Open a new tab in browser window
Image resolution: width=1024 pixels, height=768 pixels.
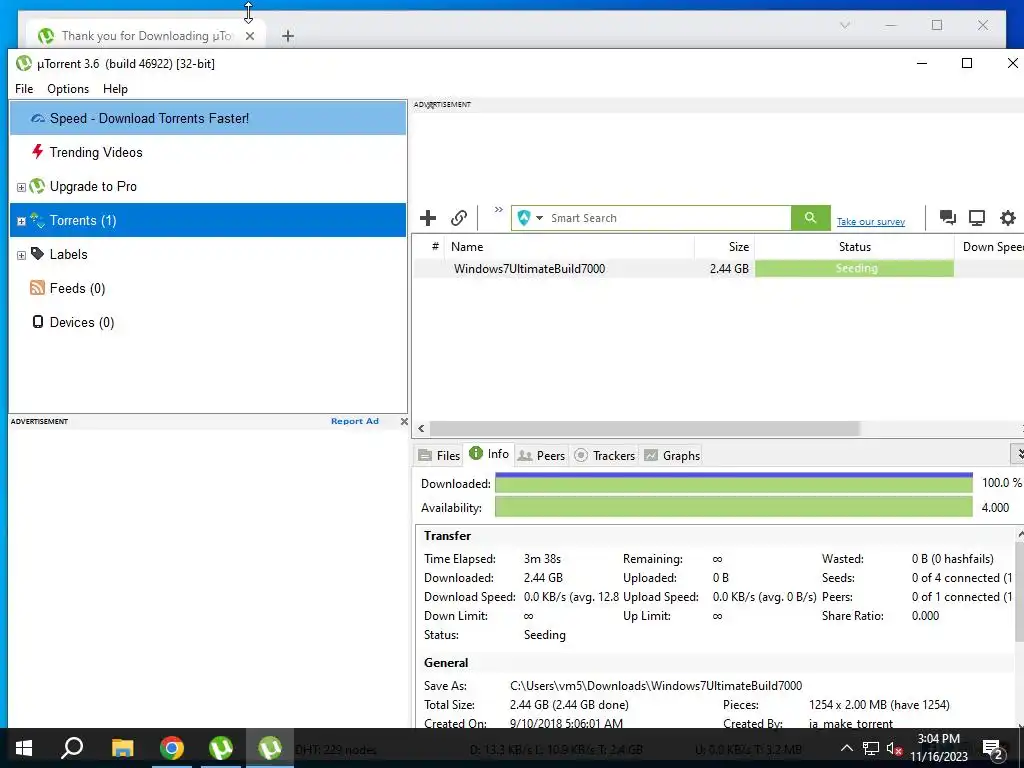tap(287, 36)
